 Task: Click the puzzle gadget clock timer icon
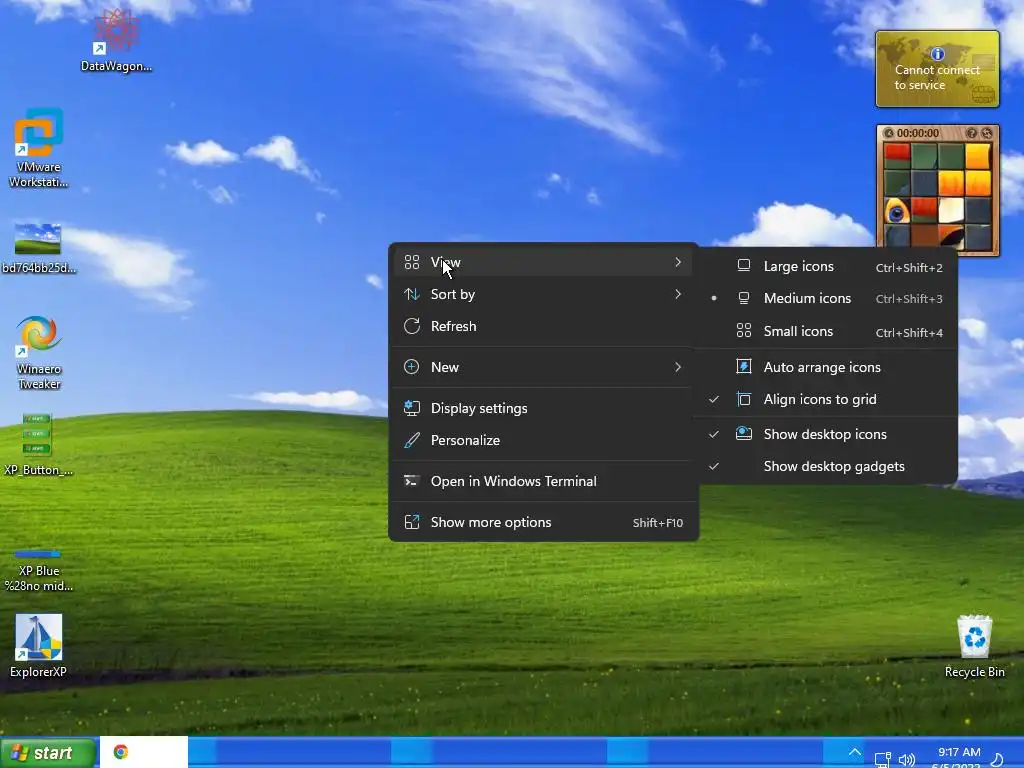pyautogui.click(x=888, y=133)
